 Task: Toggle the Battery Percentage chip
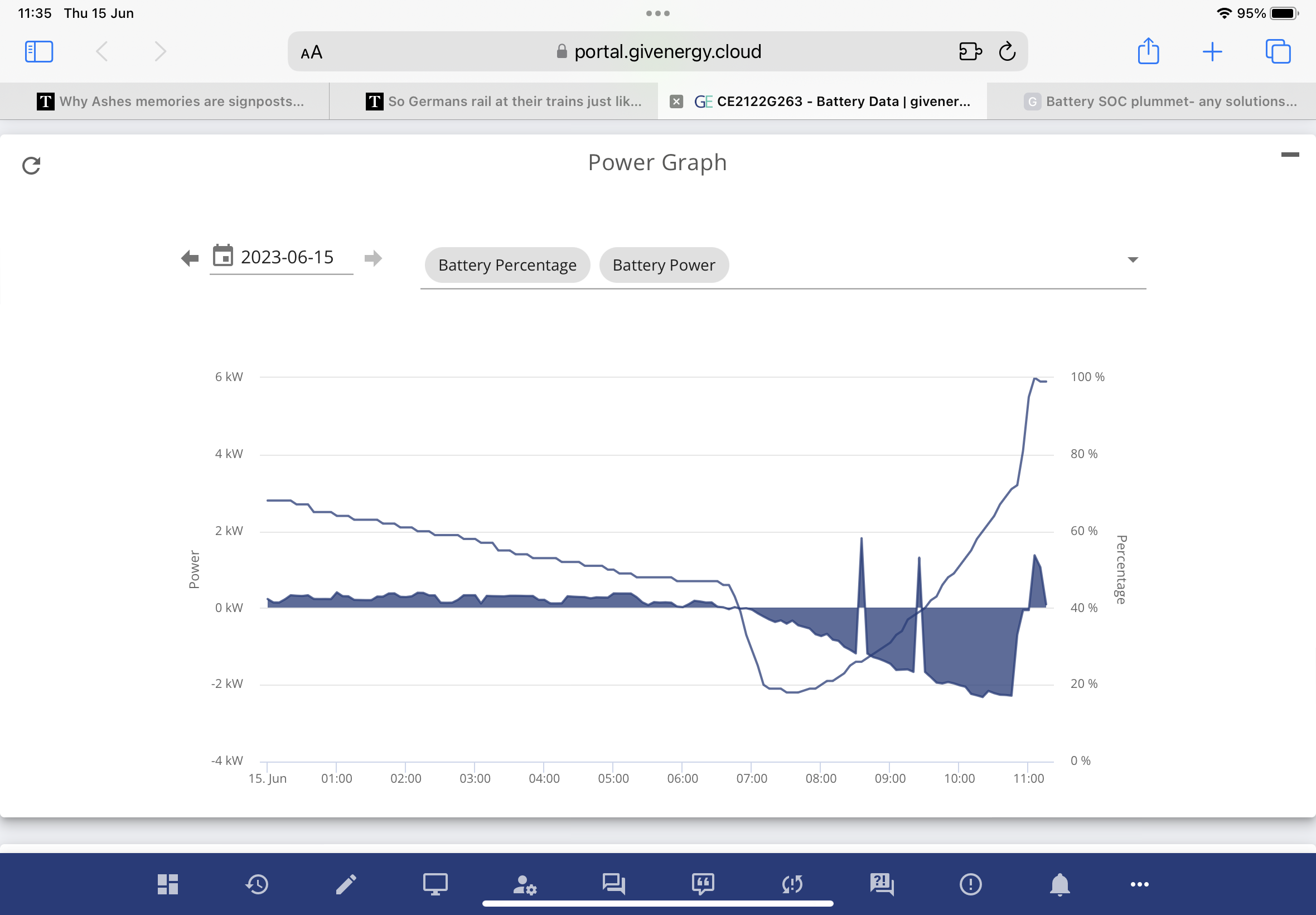pos(507,265)
